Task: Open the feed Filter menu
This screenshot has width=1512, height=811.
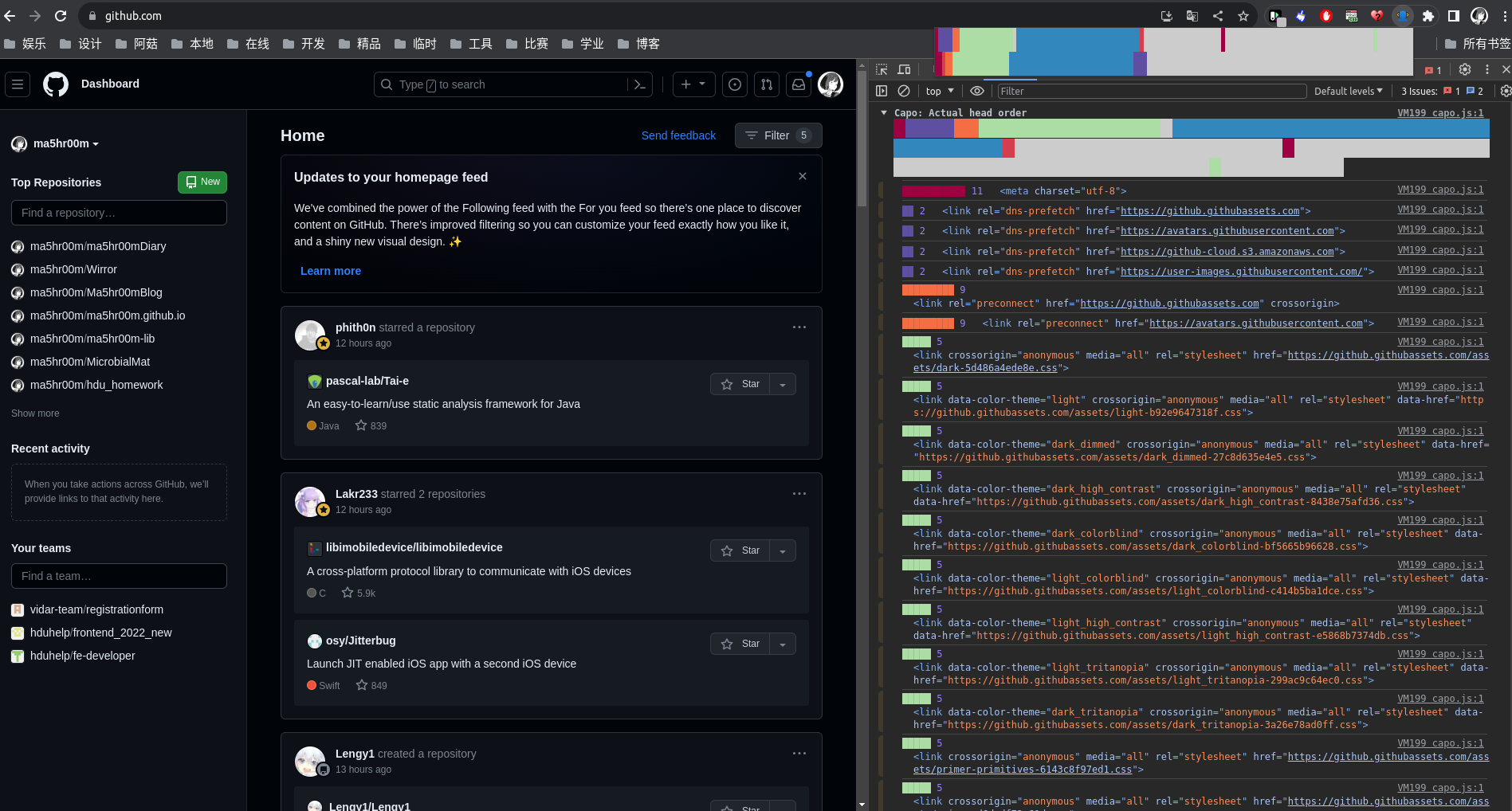Action: (x=778, y=135)
